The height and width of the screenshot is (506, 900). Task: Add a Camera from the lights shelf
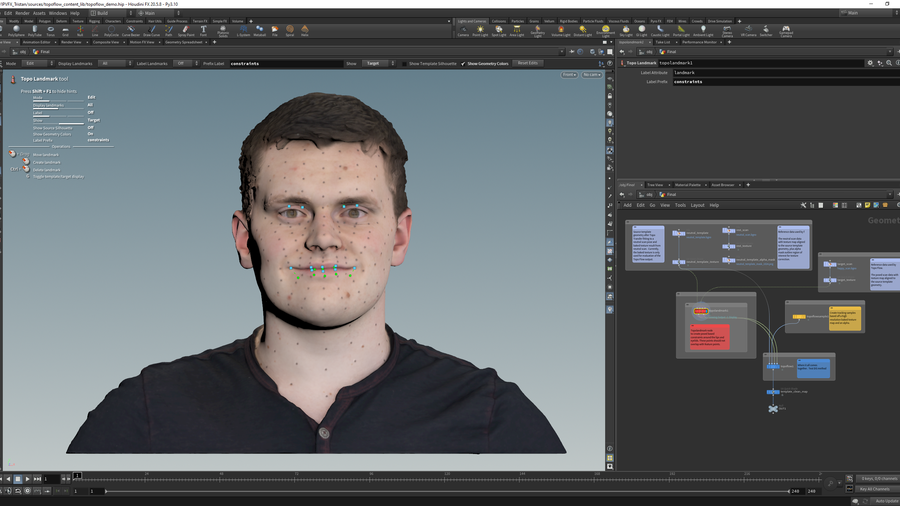[463, 31]
